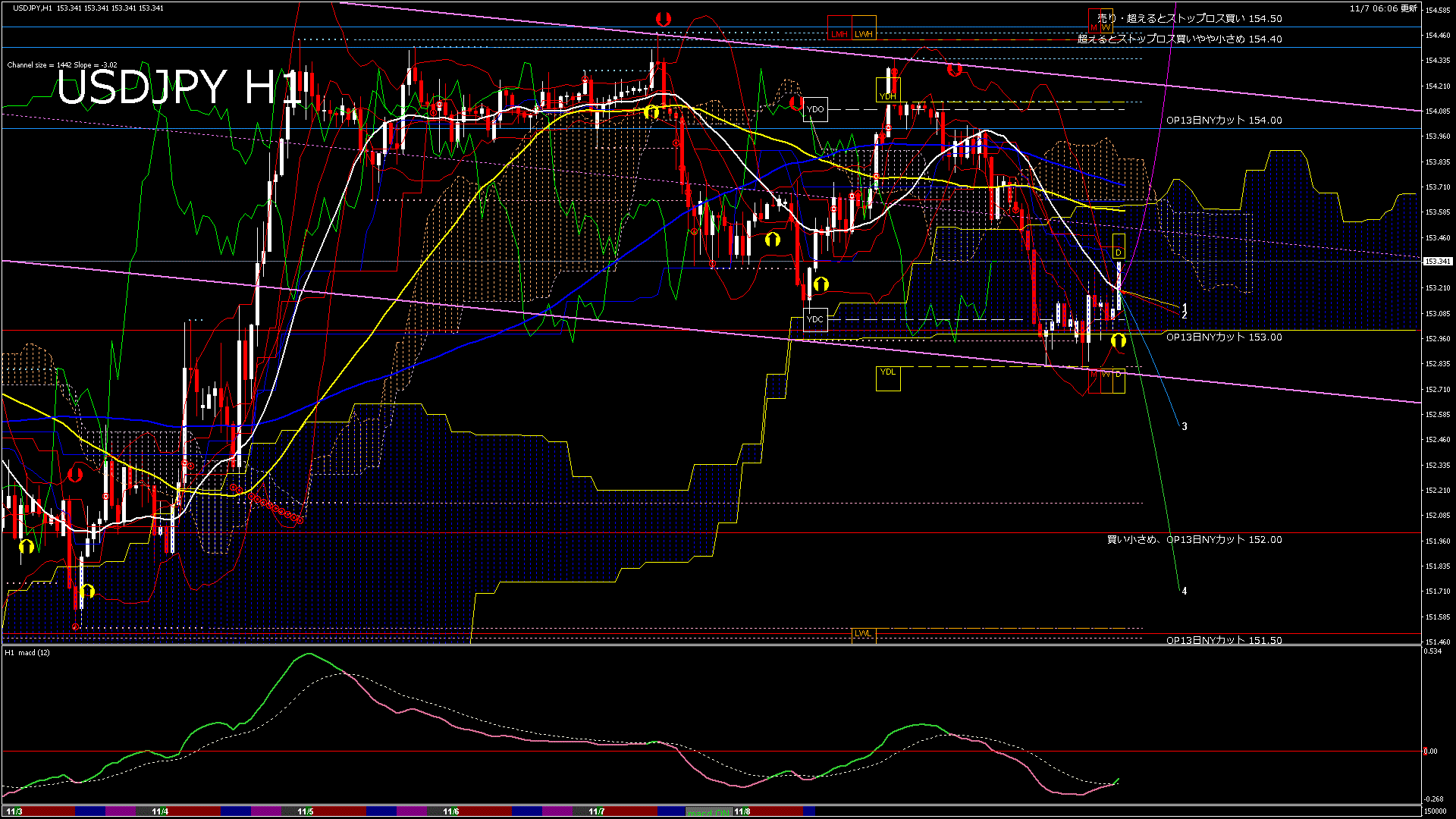Click the 11/8 date marker
Viewport: 1456px width, 819px height.
pos(742,811)
